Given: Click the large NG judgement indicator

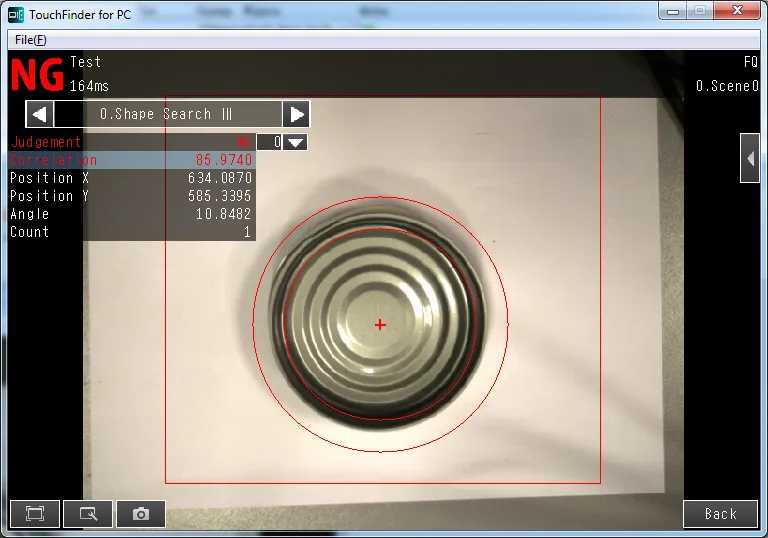Looking at the screenshot, I should click(x=37, y=75).
